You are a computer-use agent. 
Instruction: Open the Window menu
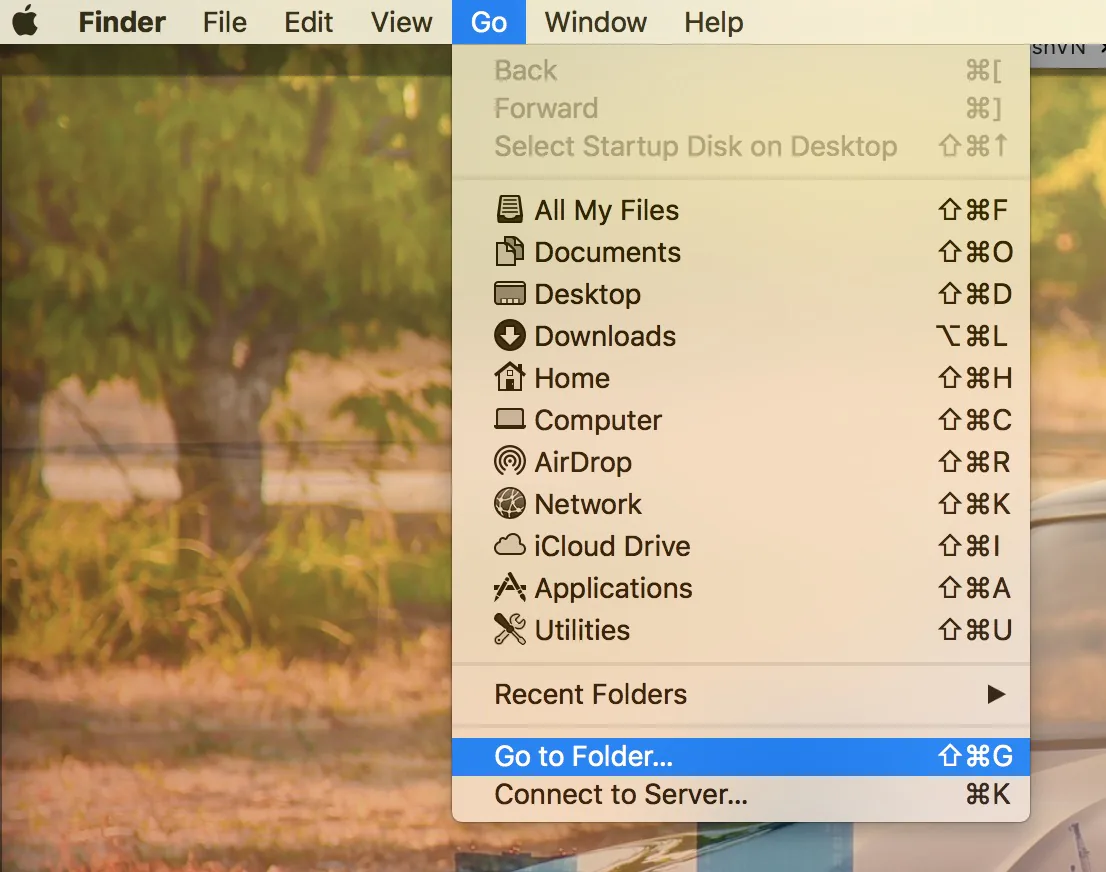click(595, 22)
